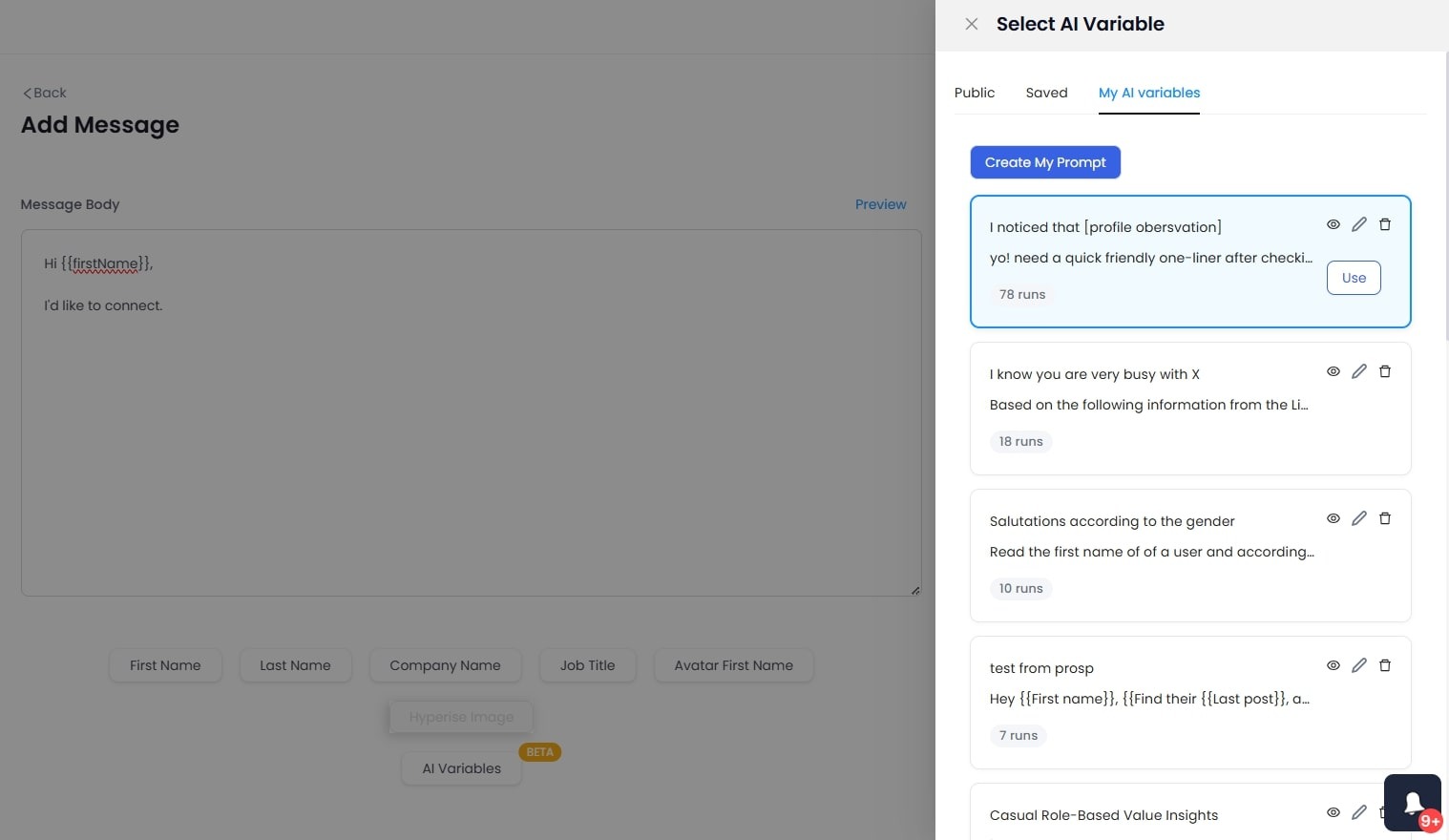Open the notifications bell
This screenshot has width=1449, height=840.
(1412, 802)
